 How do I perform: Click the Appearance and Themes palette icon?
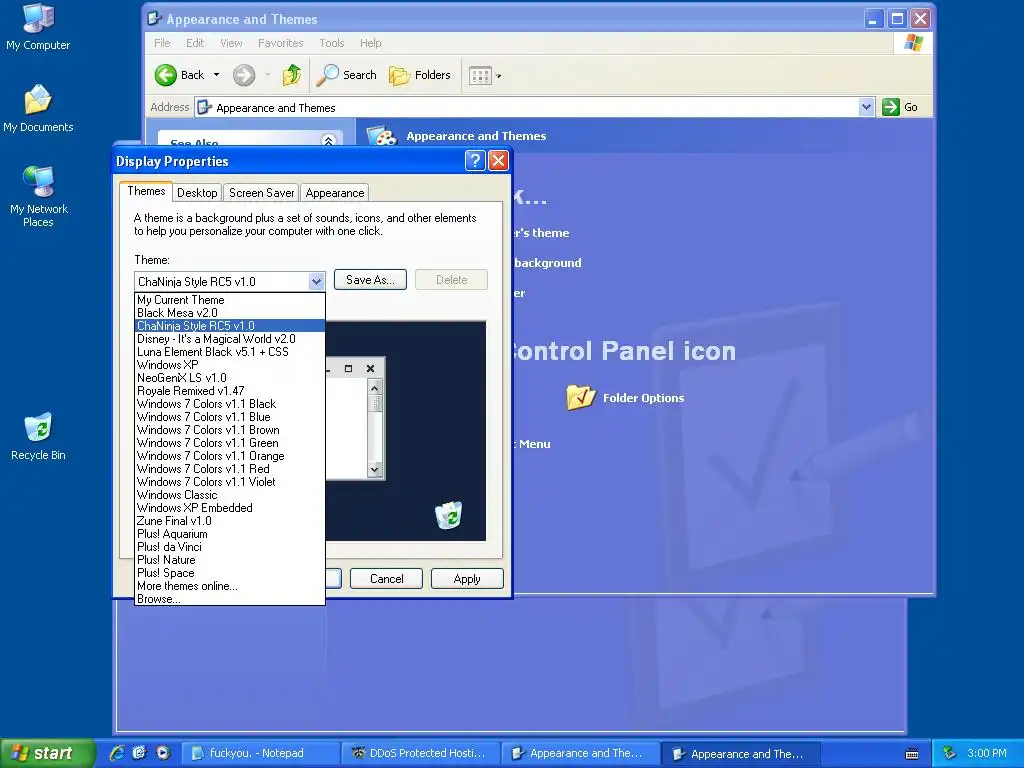coord(382,136)
